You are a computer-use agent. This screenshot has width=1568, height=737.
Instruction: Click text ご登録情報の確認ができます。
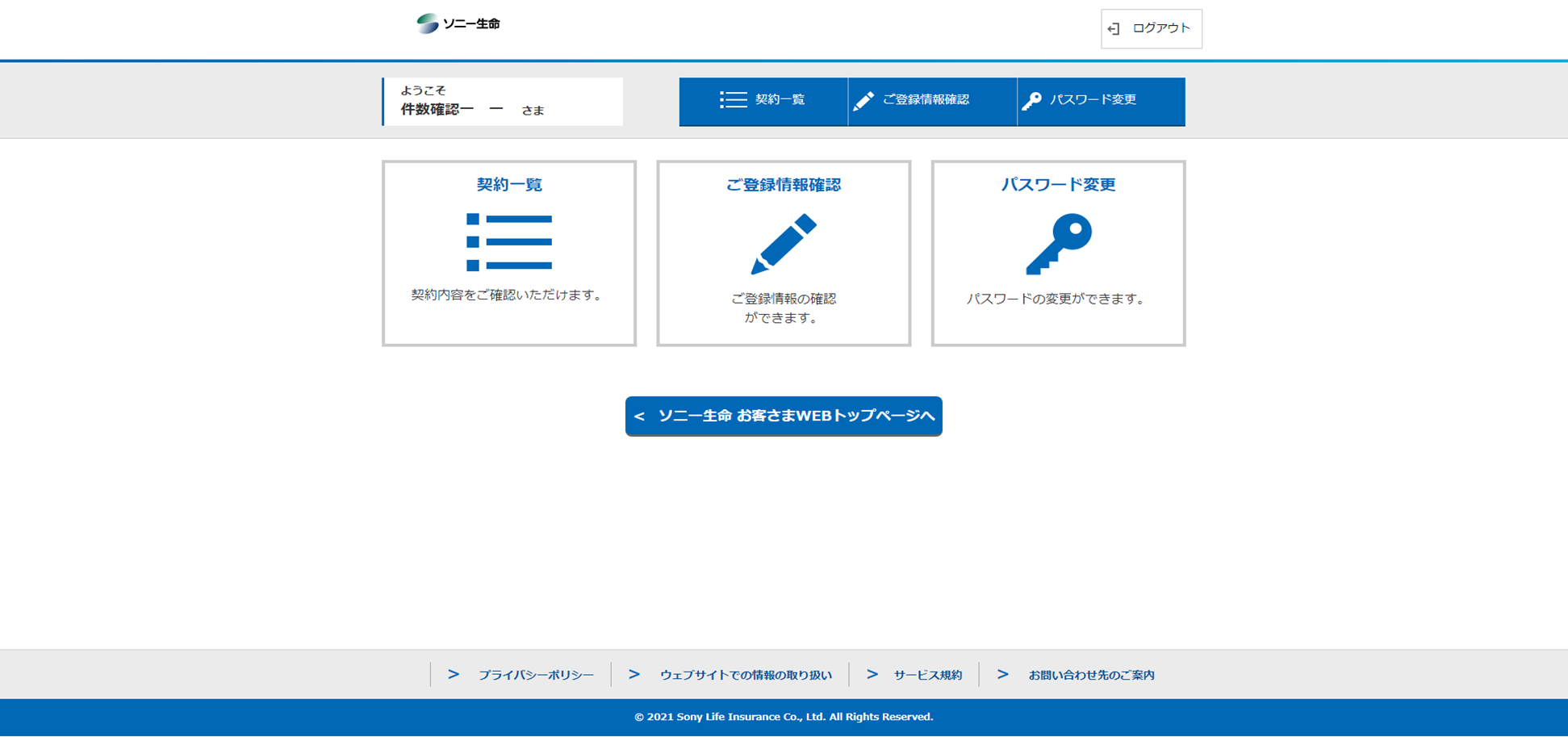tap(784, 308)
